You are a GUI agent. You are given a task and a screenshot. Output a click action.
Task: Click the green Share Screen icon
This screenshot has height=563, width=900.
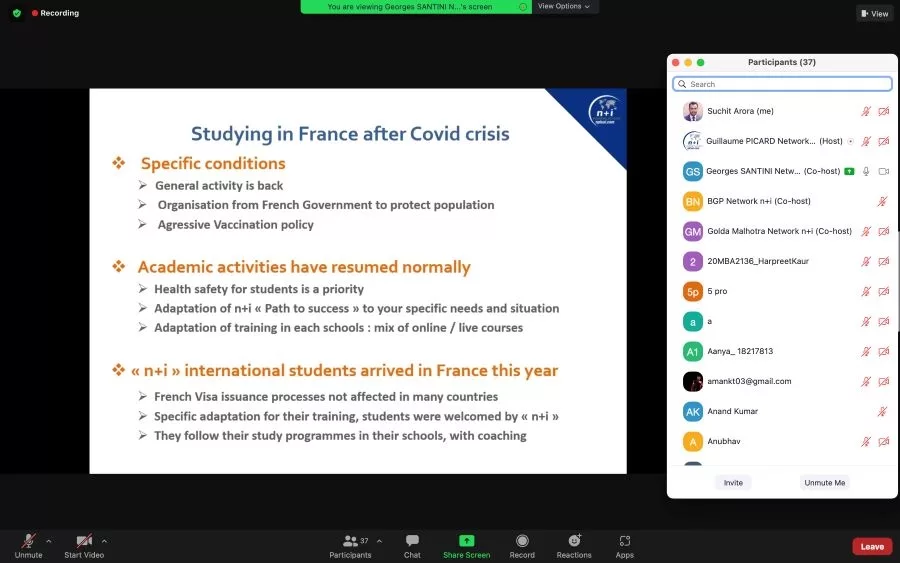(x=467, y=541)
